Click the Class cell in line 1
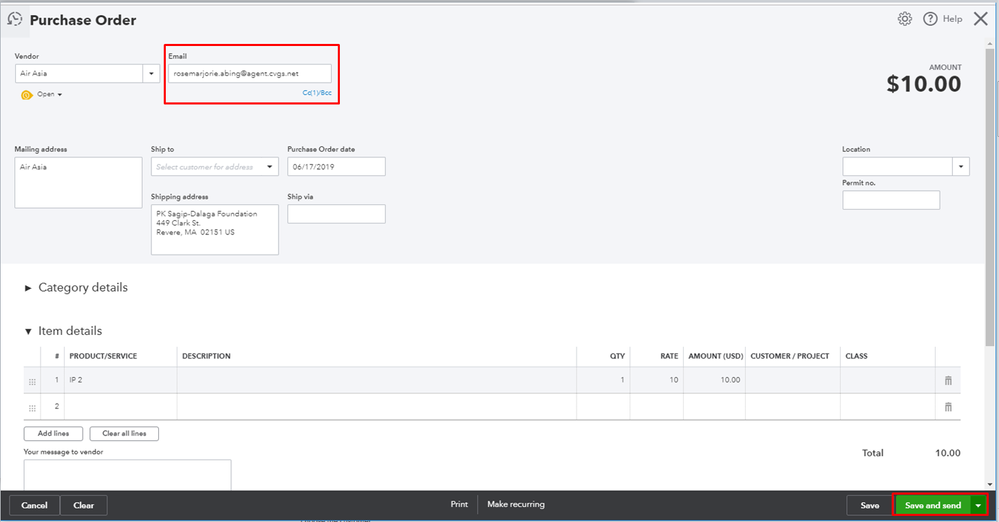This screenshot has width=999, height=522. 888,380
